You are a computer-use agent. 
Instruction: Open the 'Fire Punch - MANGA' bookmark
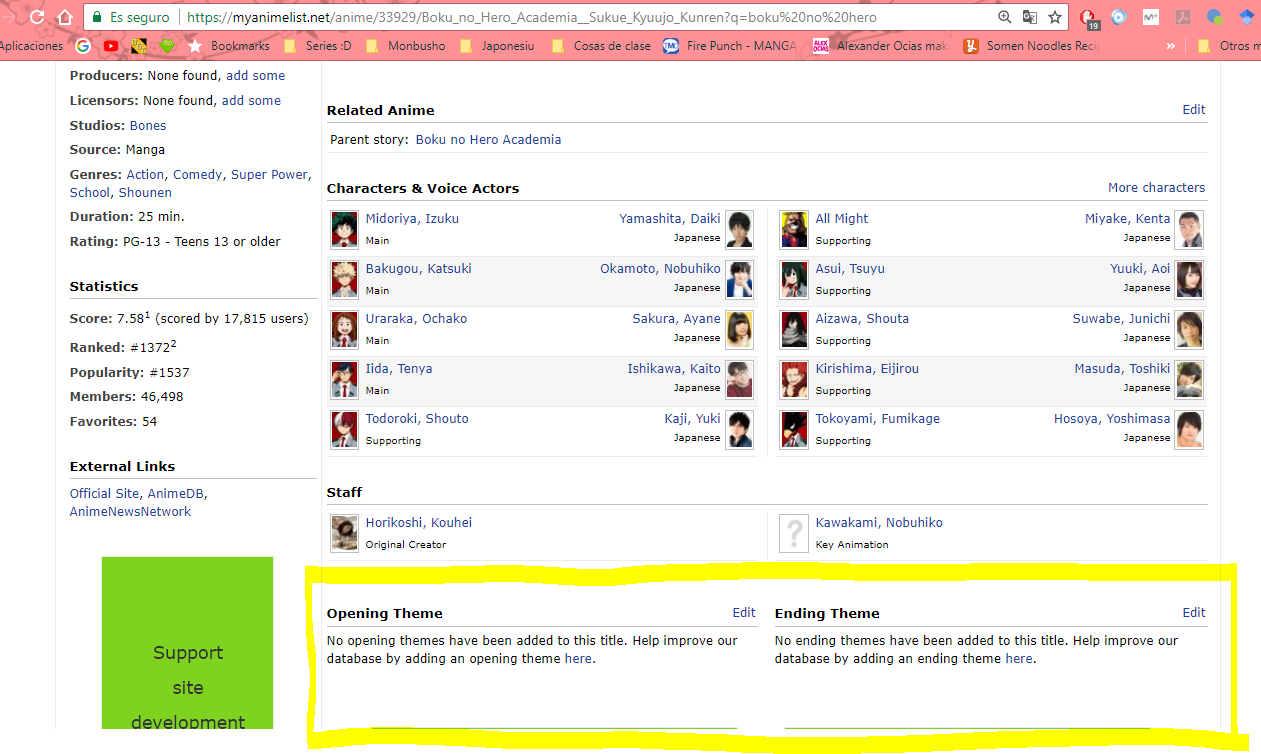[735, 46]
